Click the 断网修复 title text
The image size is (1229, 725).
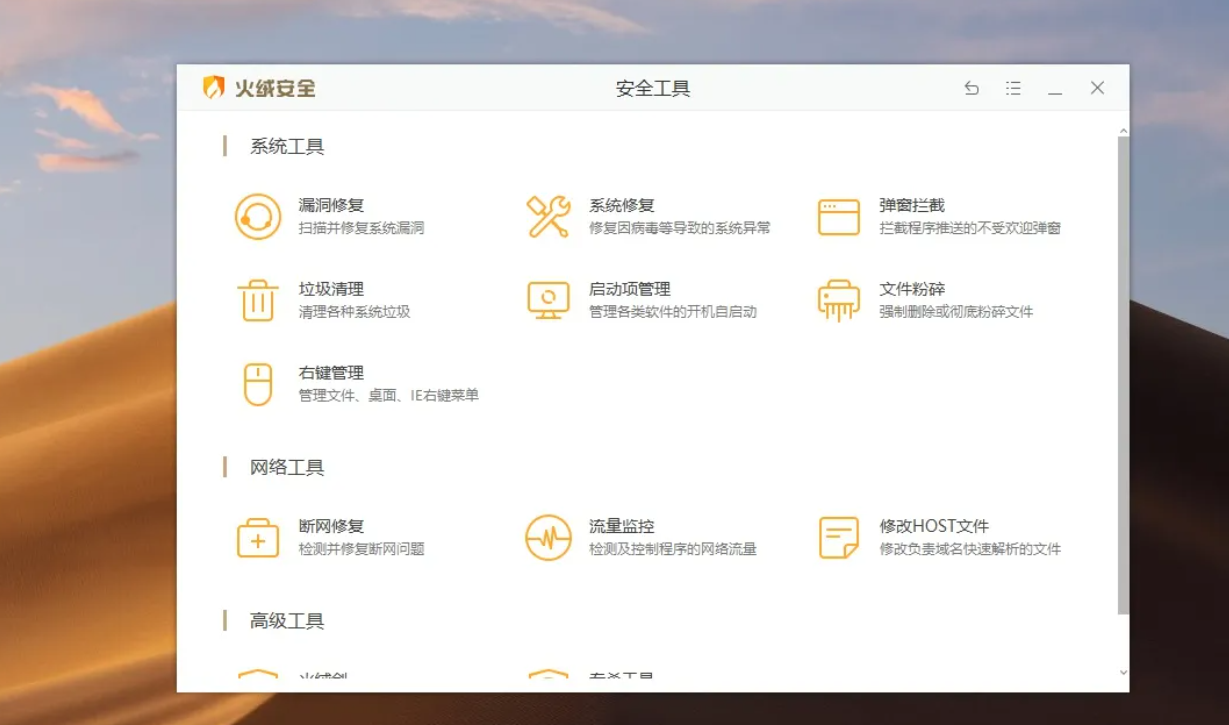pyautogui.click(x=331, y=526)
